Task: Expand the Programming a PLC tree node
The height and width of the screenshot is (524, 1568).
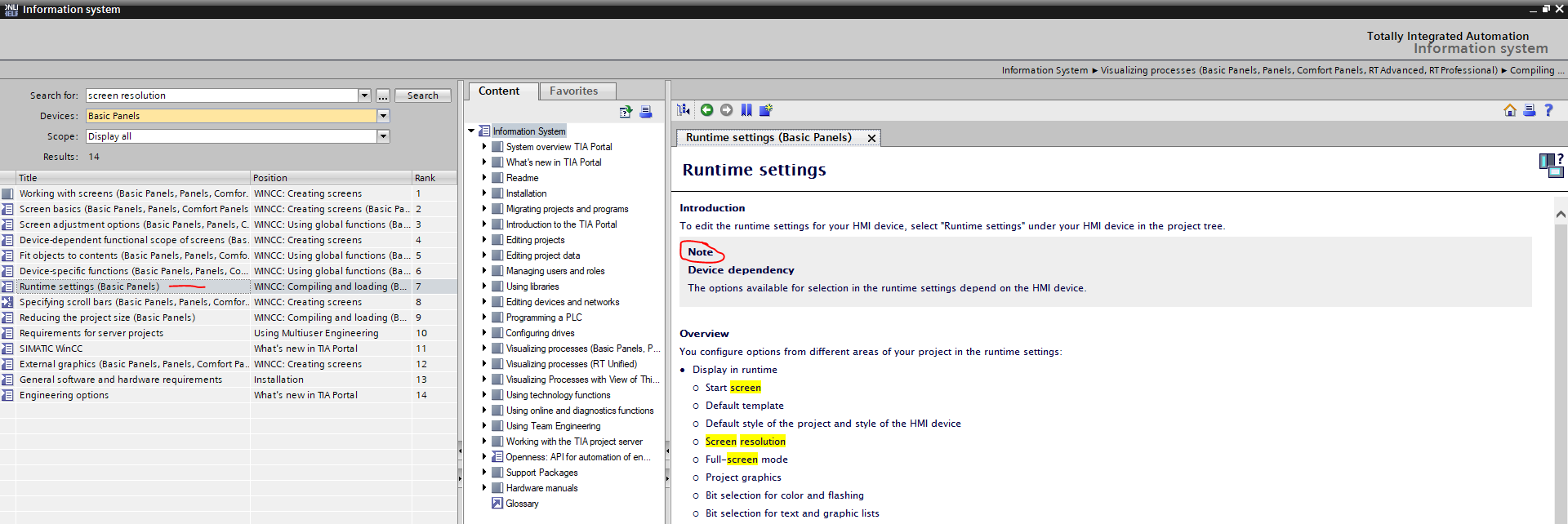Action: coord(484,318)
